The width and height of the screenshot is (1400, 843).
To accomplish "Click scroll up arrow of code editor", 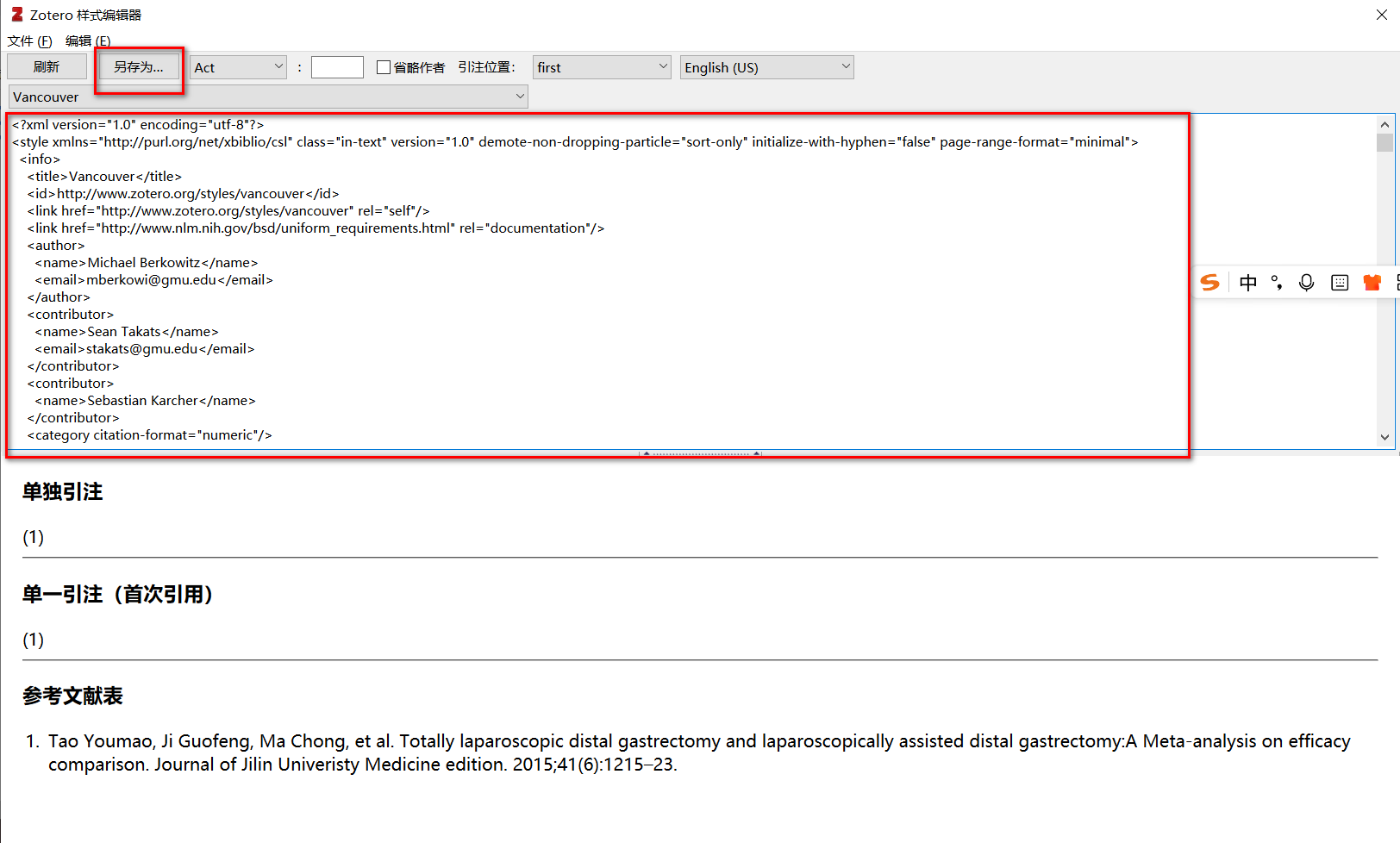I will 1384,125.
